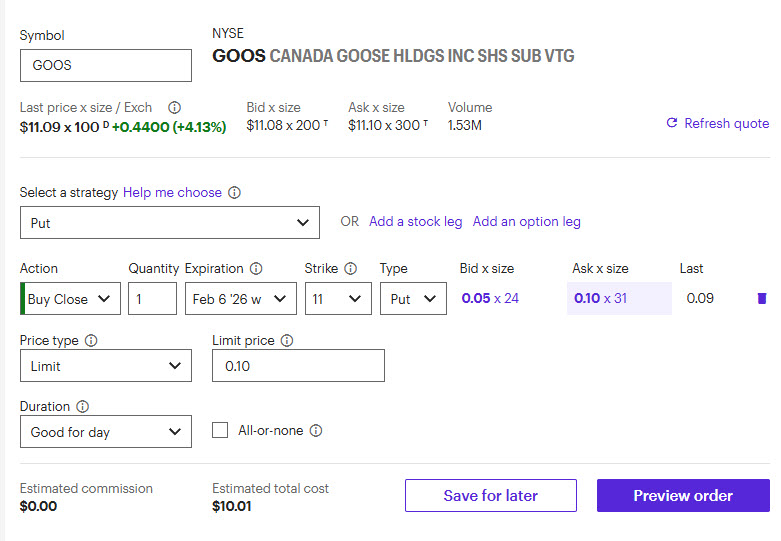Click the Strike info icon

(x=350, y=269)
